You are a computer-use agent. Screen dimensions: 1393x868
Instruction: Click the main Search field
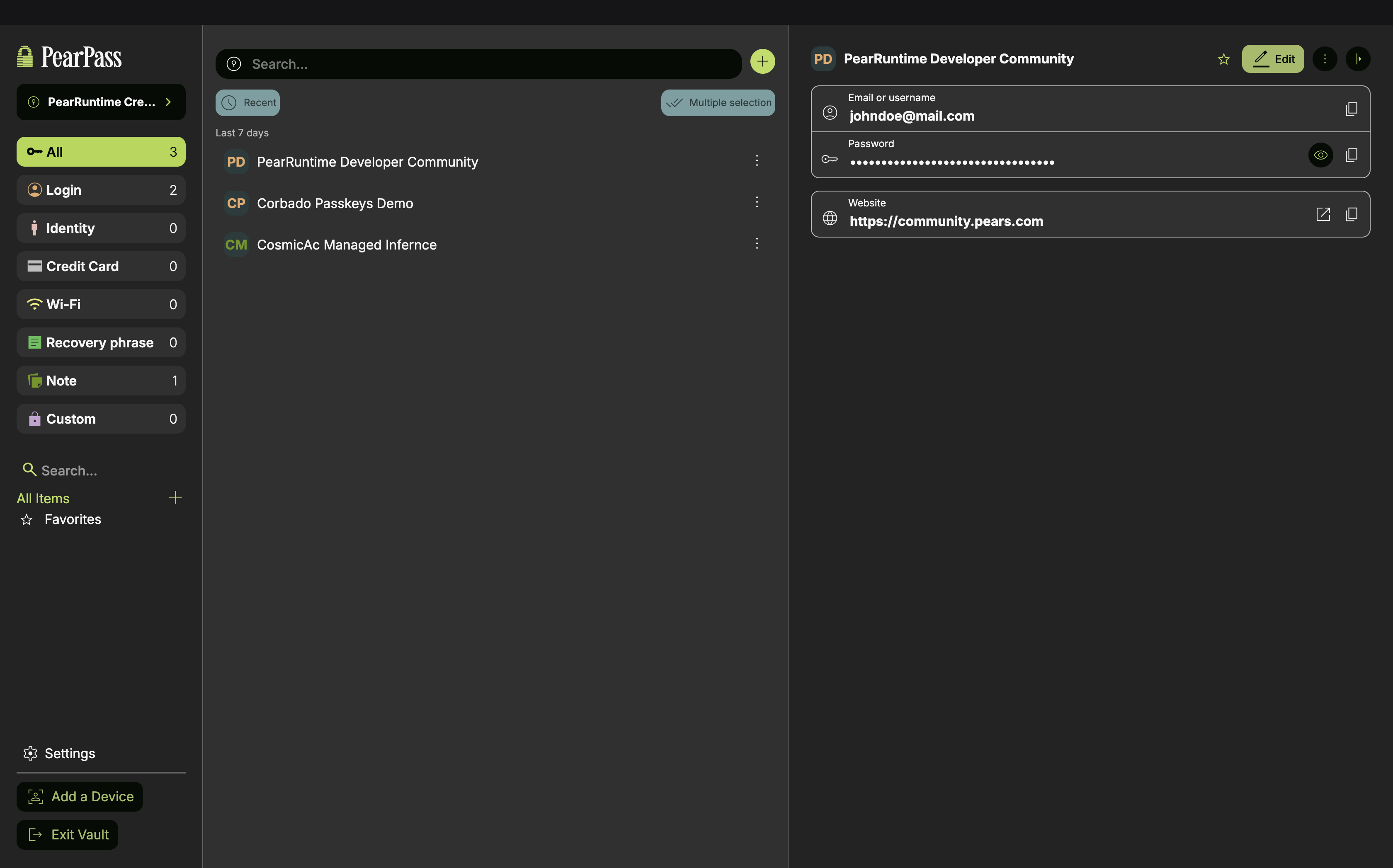tap(488, 64)
